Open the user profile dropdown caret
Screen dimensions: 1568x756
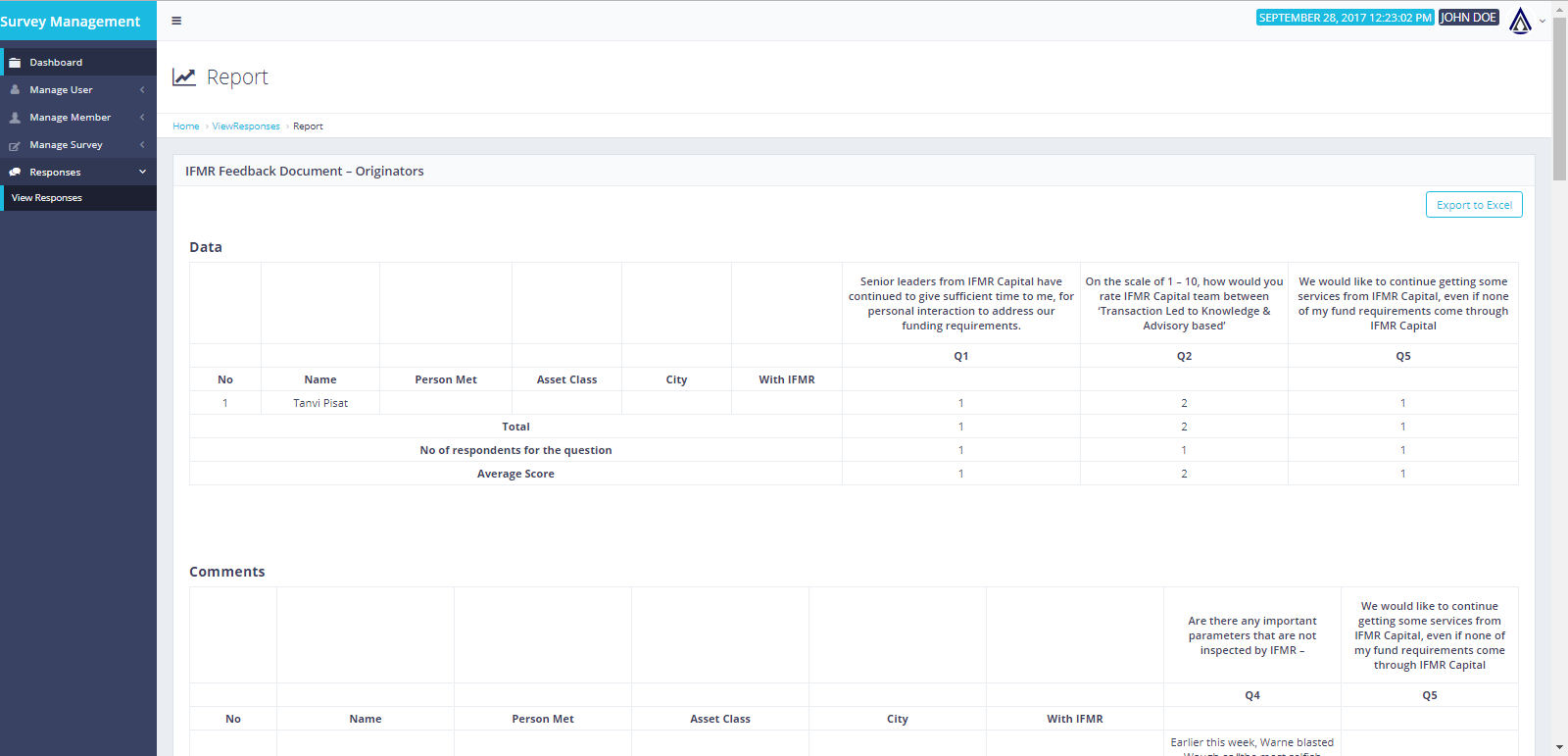(1543, 21)
